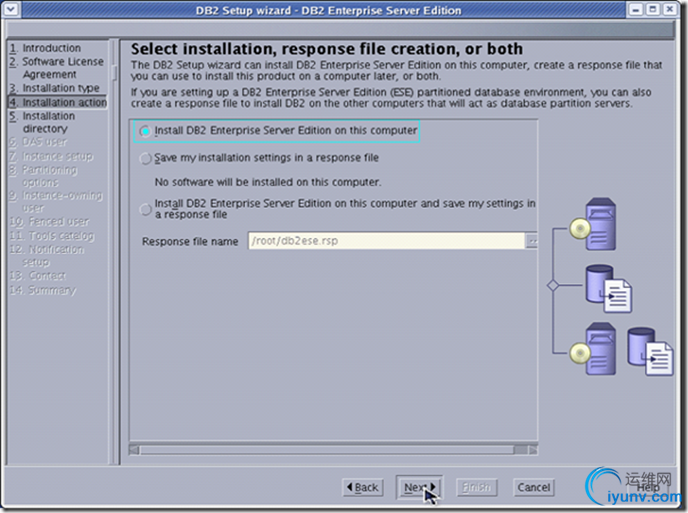Click step 12 Notification setup
The height and width of the screenshot is (513, 688).
pos(47,255)
